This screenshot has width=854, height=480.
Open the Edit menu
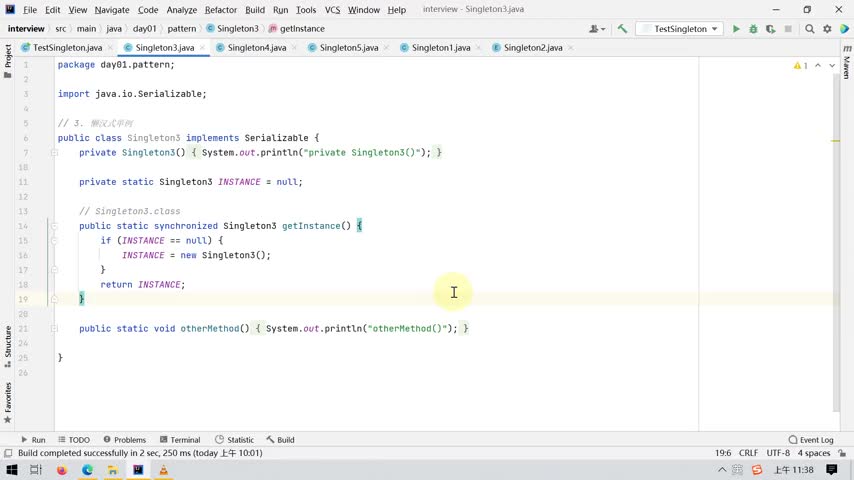(x=53, y=10)
